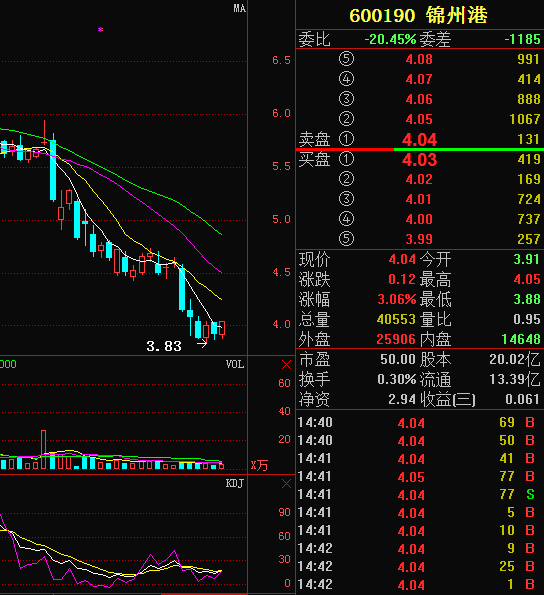Screen dimensions: 544x595
Task: Select buy order level 5 at 3.99
Action: point(420,239)
